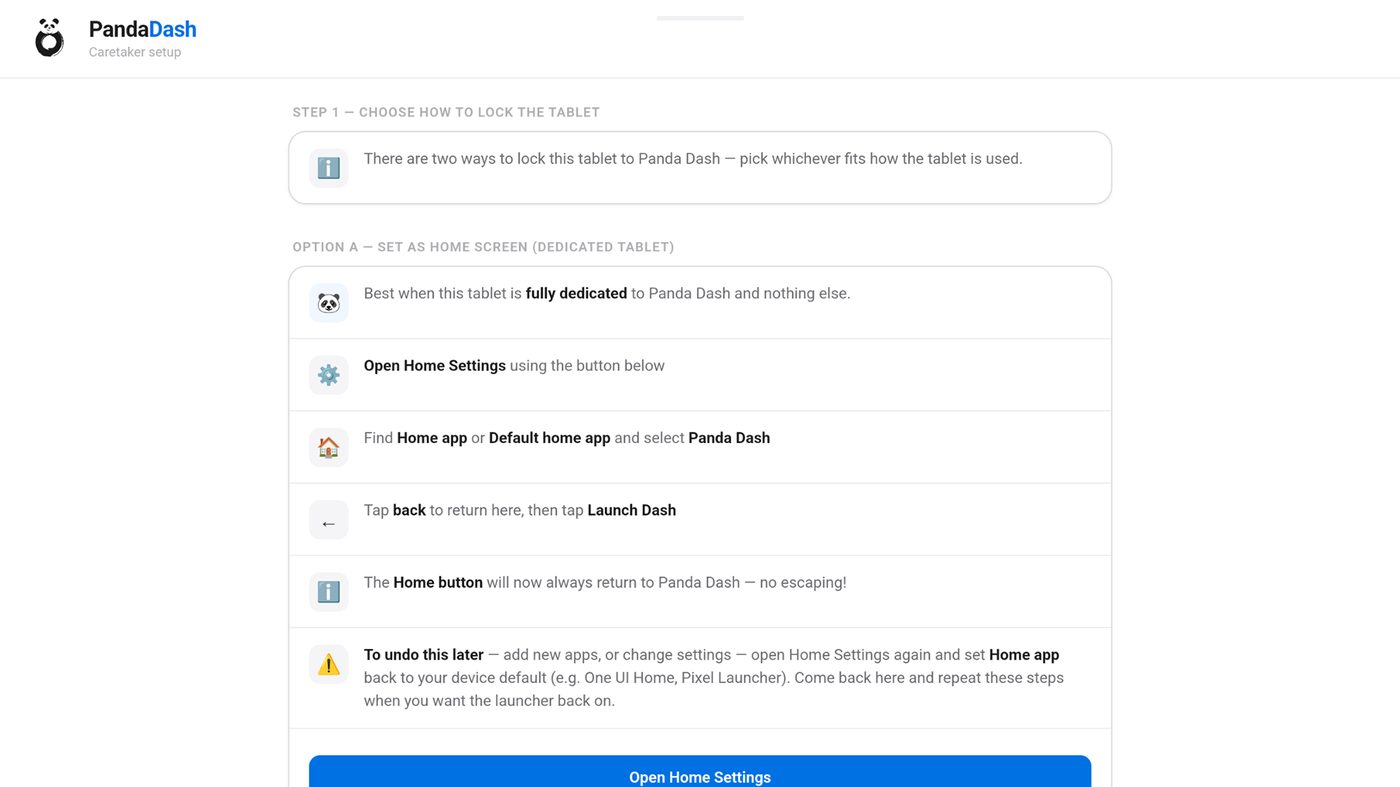This screenshot has width=1400, height=787.
Task: Click the 'To undo this later' bold text
Action: tap(424, 654)
